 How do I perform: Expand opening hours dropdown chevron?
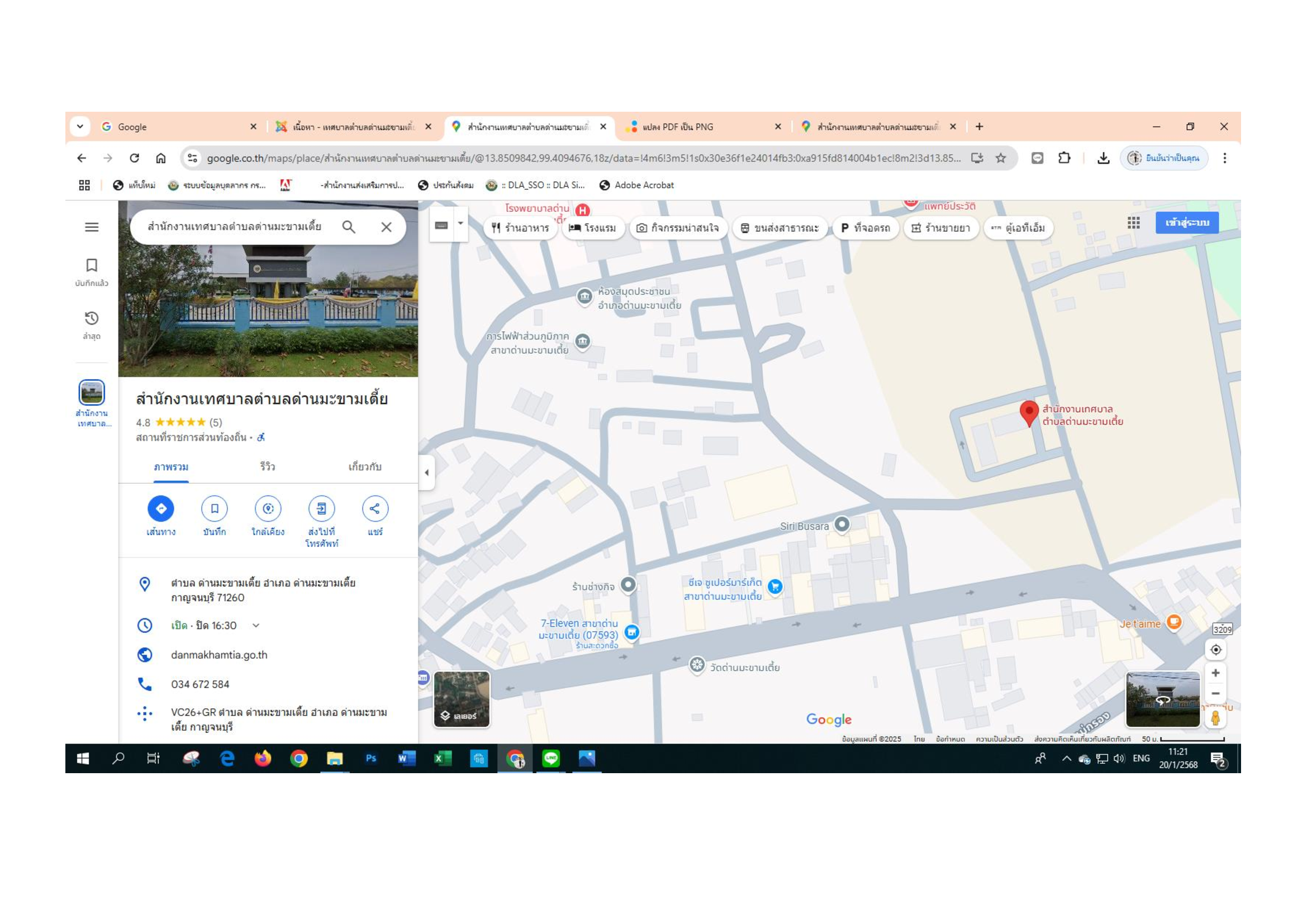[x=256, y=625]
